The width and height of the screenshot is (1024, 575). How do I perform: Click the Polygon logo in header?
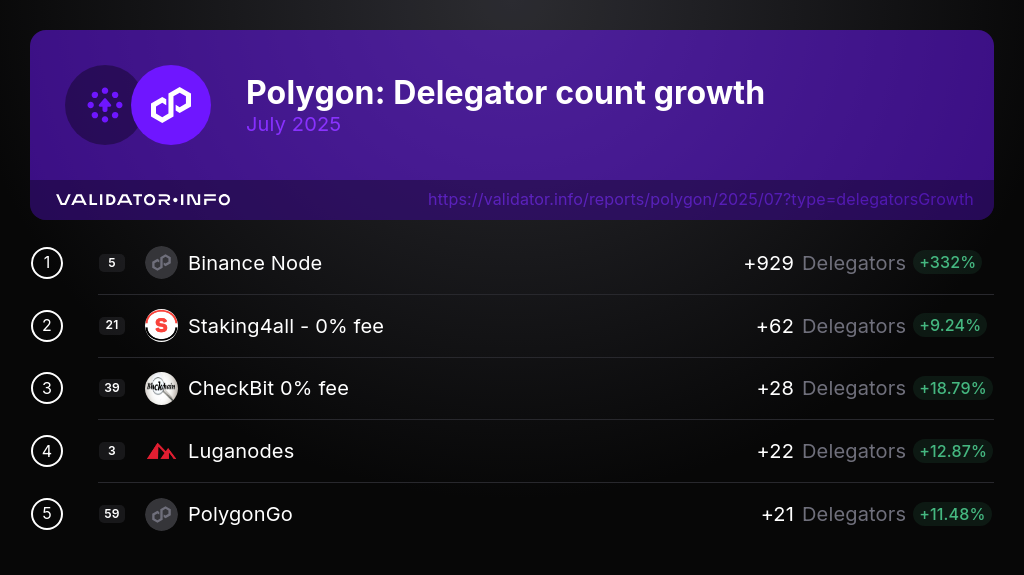(x=171, y=105)
